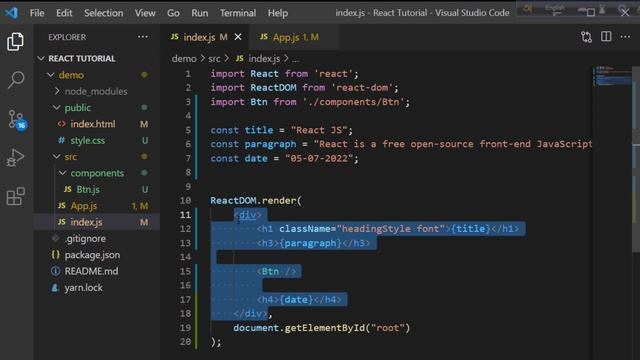
Task: Click the './components/Btn' import path
Action: (x=353, y=102)
